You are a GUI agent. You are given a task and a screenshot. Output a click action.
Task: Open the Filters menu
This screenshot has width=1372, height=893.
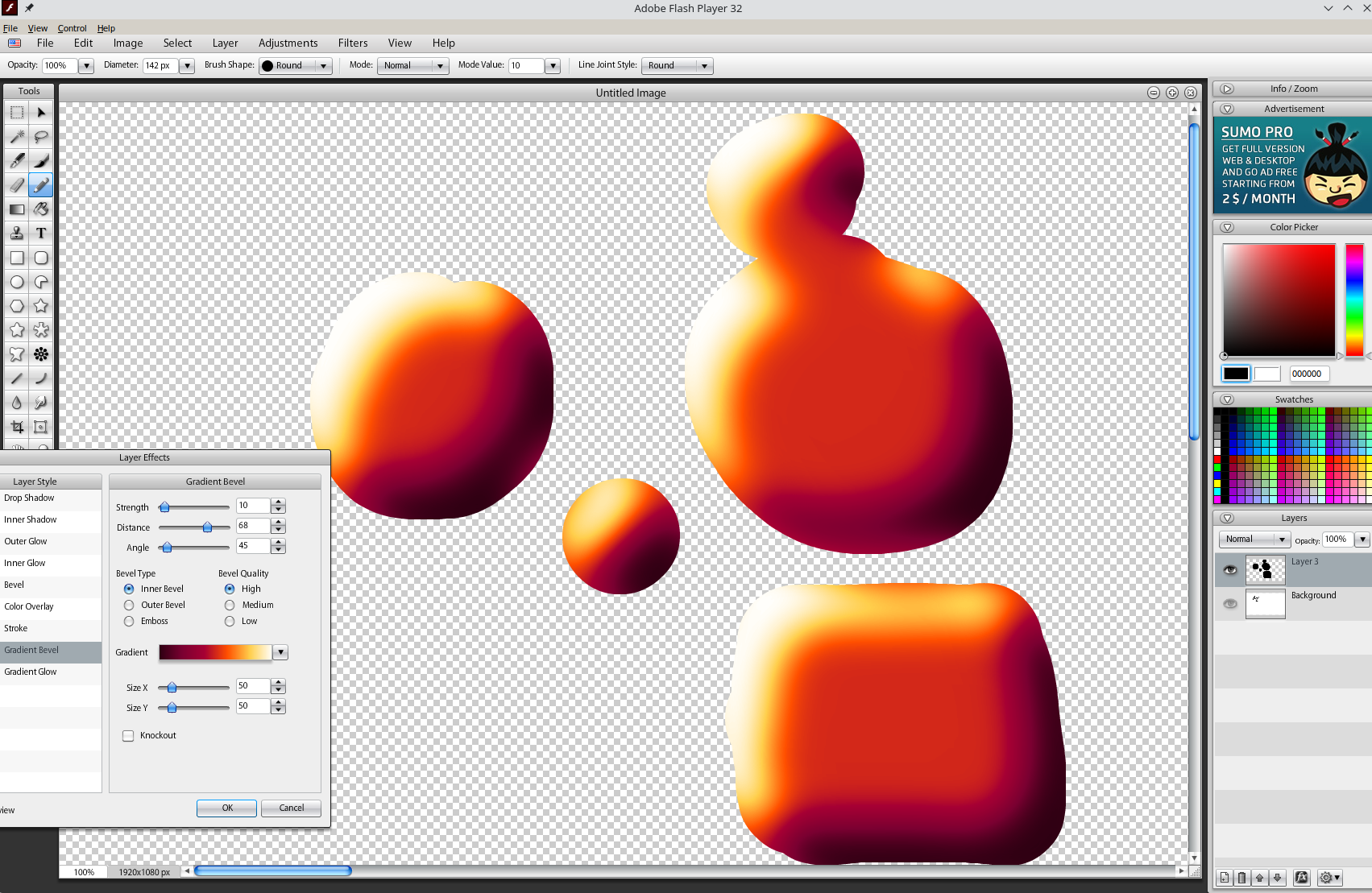coord(353,43)
